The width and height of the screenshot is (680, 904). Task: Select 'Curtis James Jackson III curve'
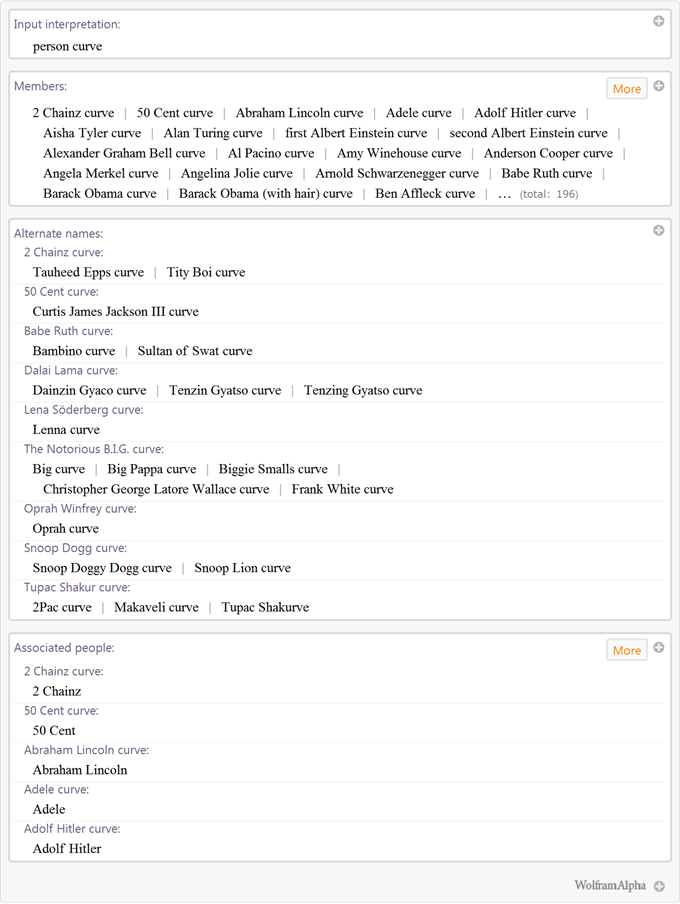[x=115, y=312]
